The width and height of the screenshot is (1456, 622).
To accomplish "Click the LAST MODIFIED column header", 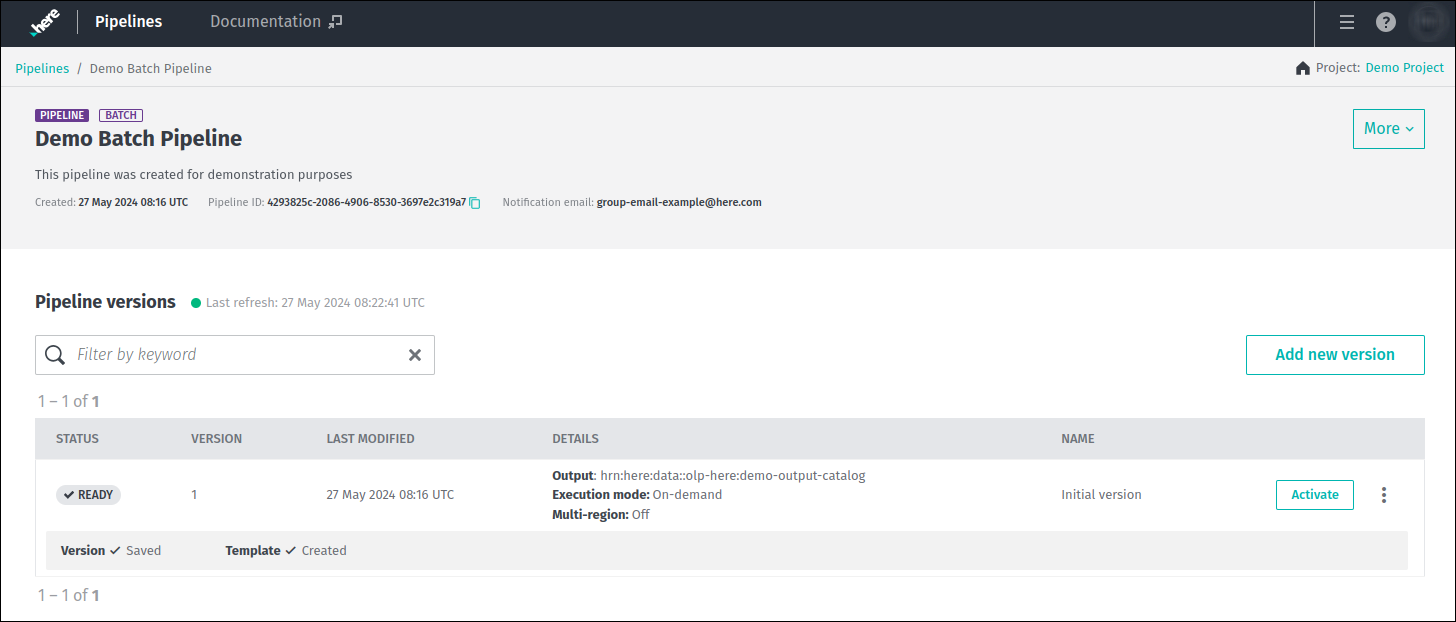I will (370, 439).
